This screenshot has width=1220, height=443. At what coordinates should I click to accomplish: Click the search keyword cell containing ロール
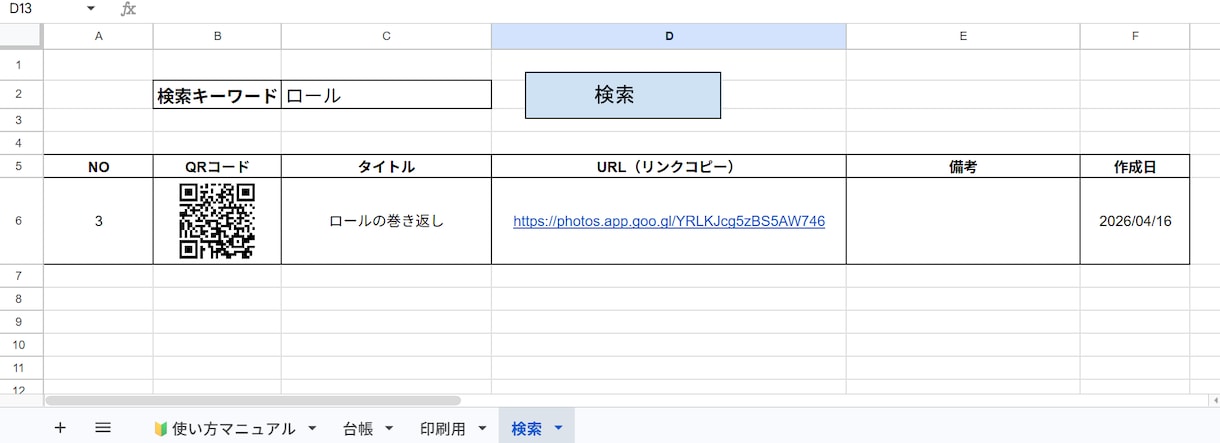tap(386, 95)
